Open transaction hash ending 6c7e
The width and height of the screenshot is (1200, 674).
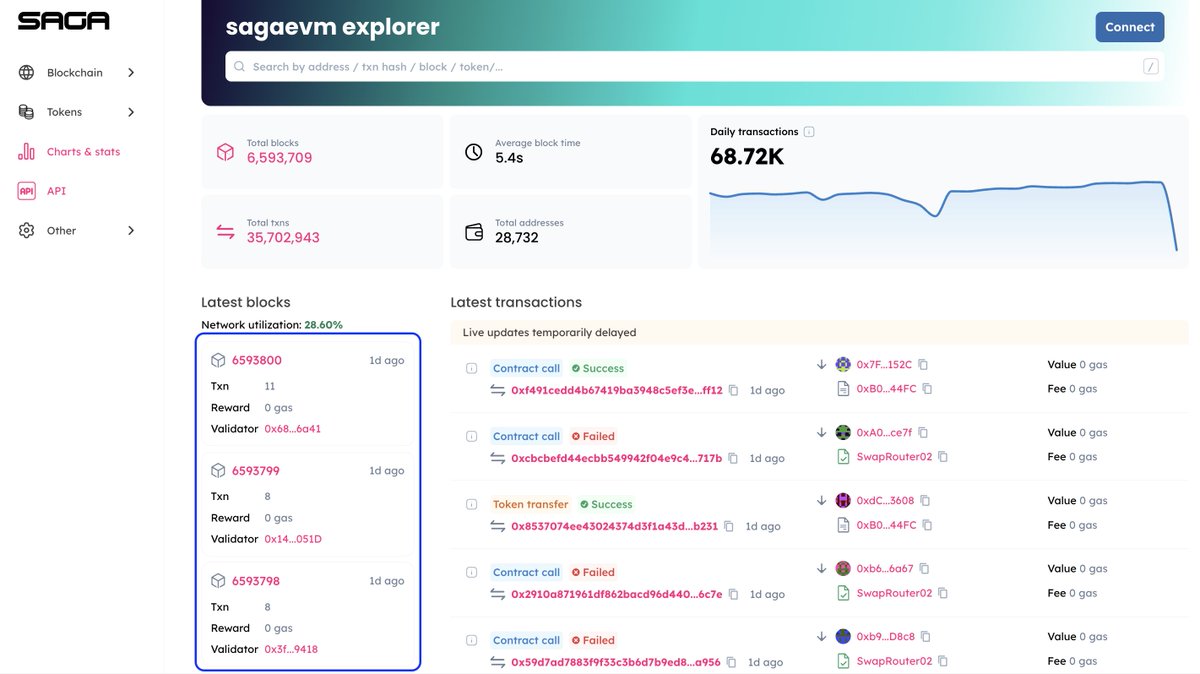[616, 594]
